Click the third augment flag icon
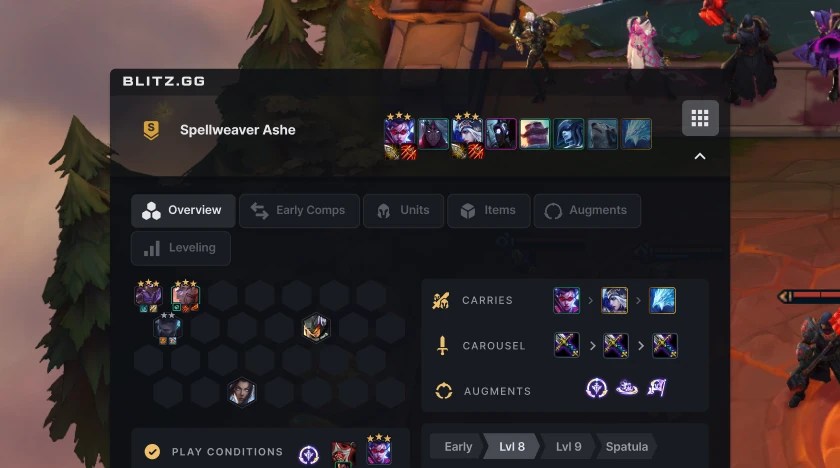This screenshot has width=840, height=468. click(x=657, y=387)
